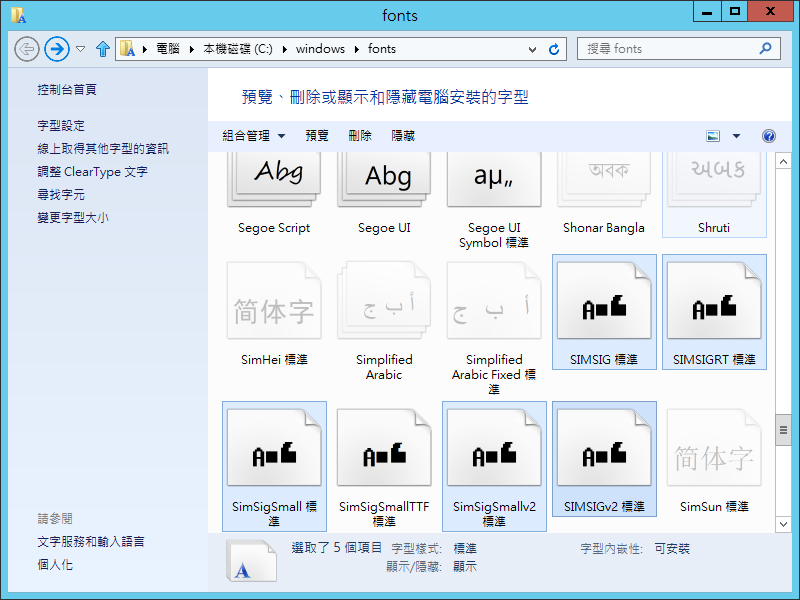Select the Shonar Bangla font
The image size is (800, 600).
coord(604,194)
